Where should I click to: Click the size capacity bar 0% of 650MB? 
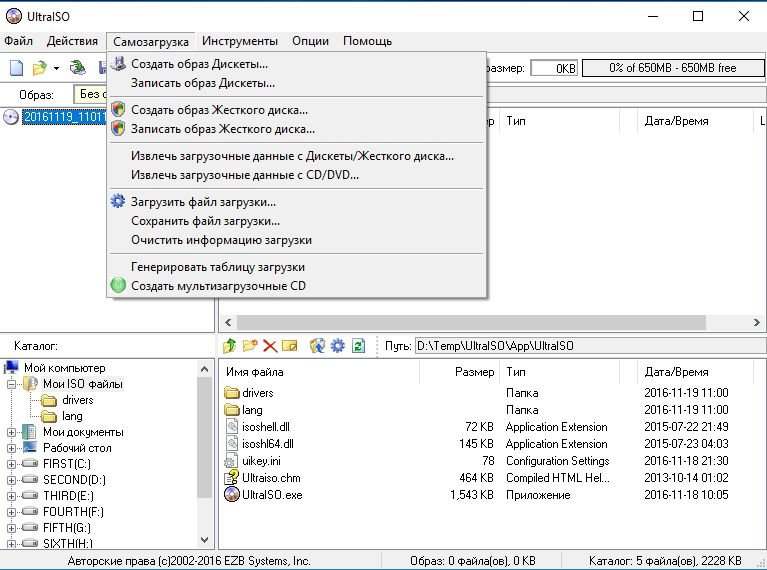(x=673, y=68)
